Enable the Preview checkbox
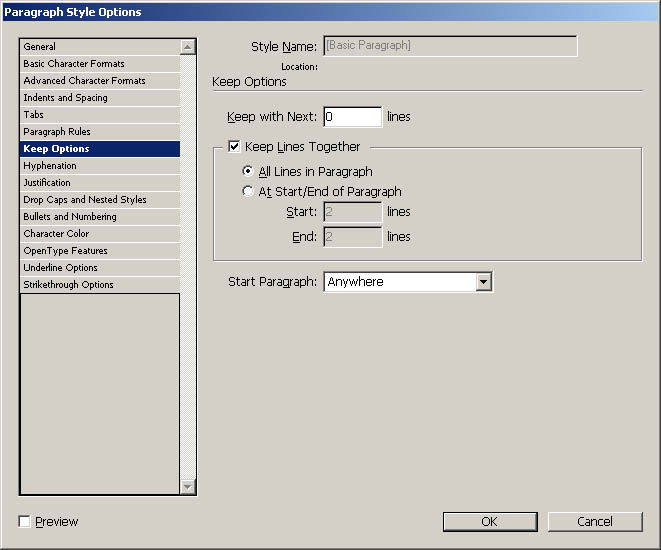 25,521
